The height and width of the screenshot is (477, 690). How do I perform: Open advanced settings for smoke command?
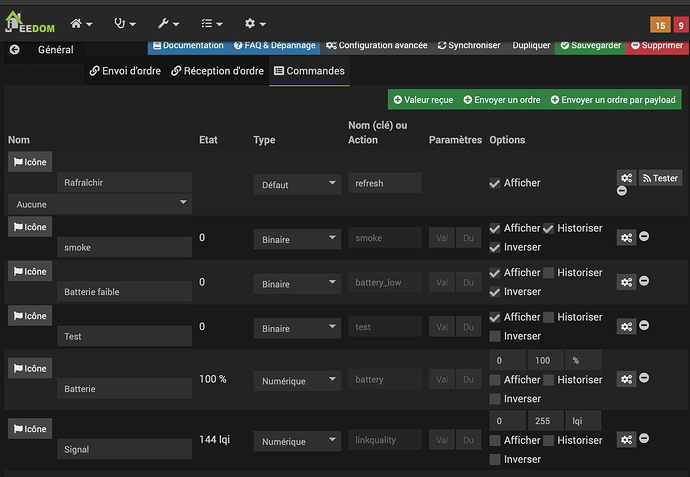pos(626,238)
